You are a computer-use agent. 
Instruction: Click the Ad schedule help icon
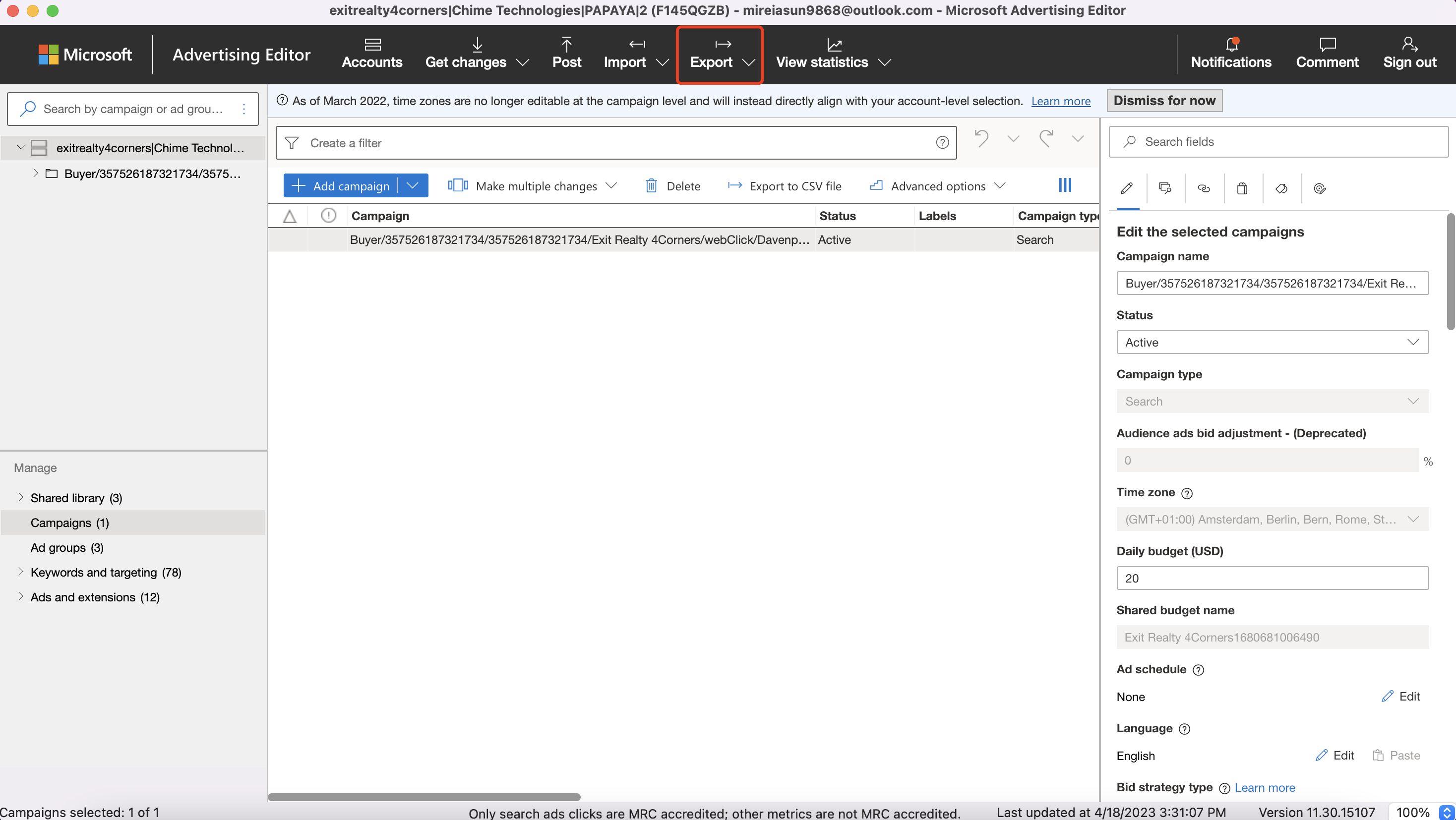click(x=1198, y=670)
